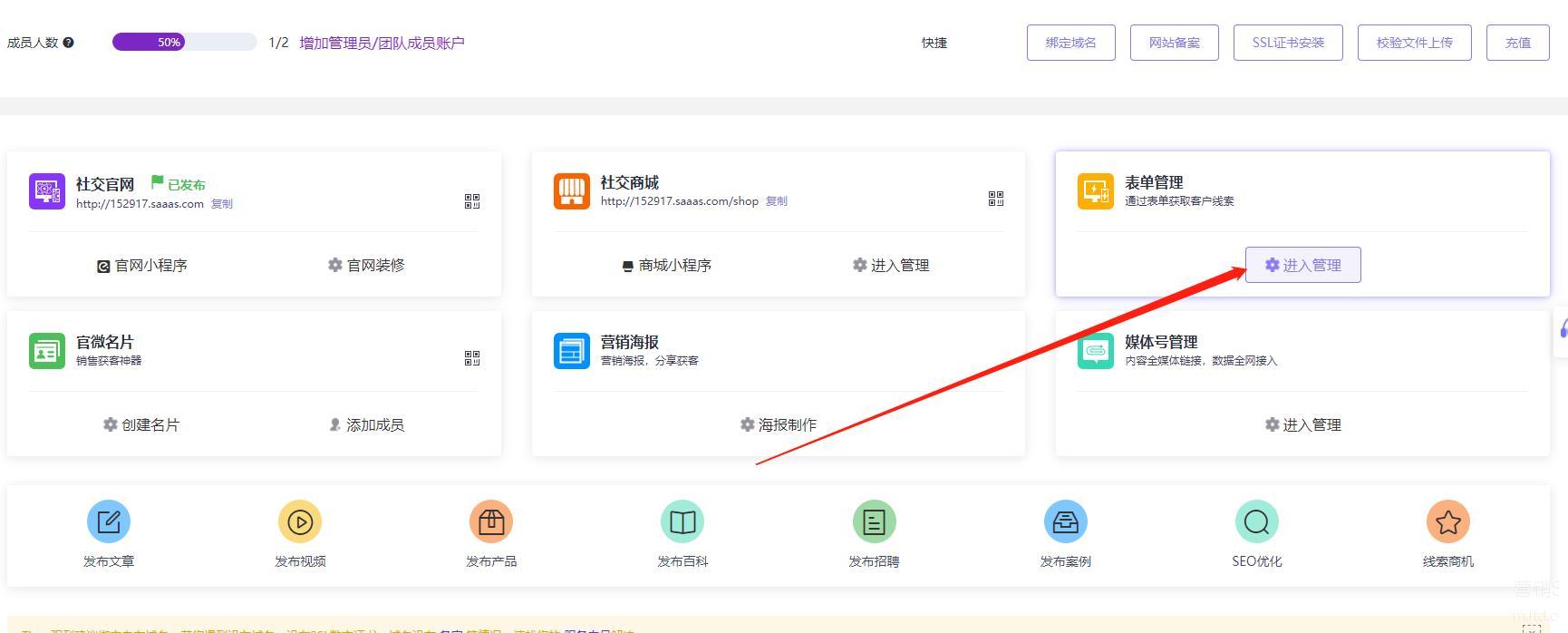The image size is (1568, 633).
Task: Click the 发布案例 inbox icon
Action: point(1066,522)
